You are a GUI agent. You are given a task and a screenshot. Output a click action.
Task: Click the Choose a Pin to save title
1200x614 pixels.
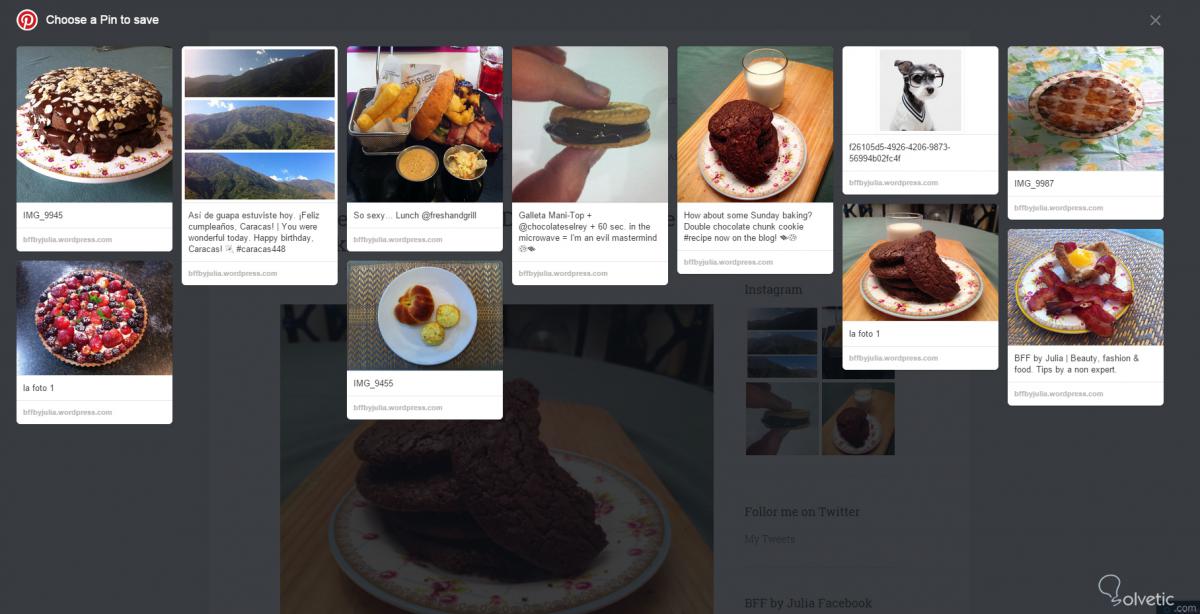(102, 20)
